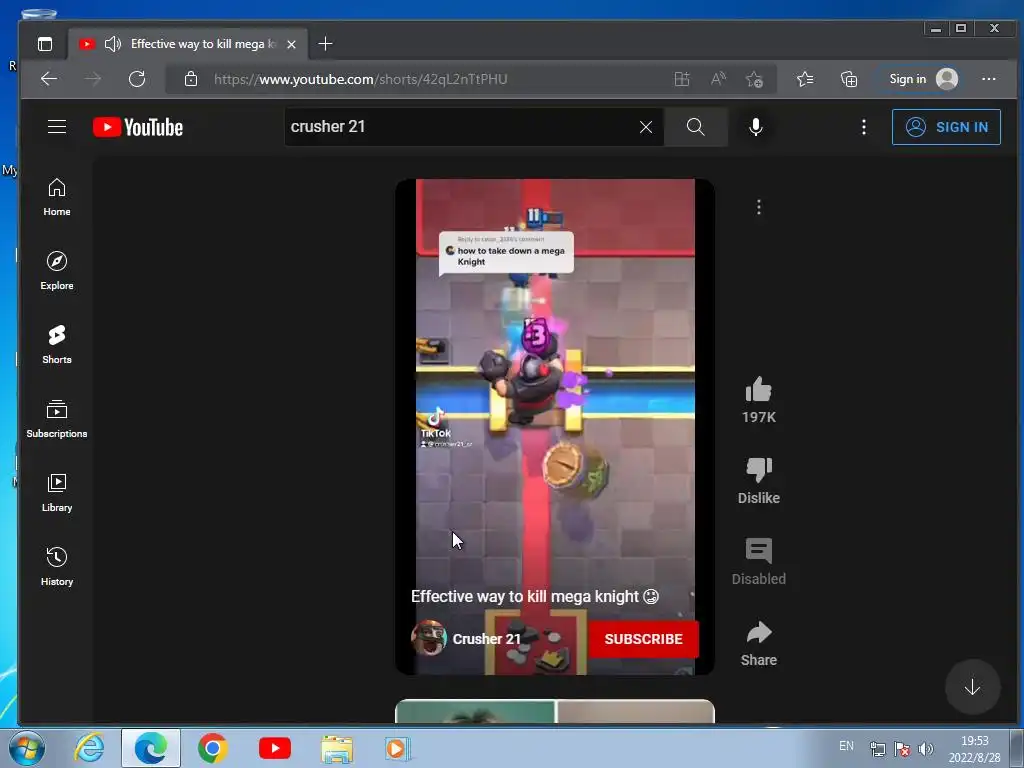Viewport: 1024px width, 768px height.
Task: Launch Internet Explorer from the taskbar
Action: (x=89, y=748)
